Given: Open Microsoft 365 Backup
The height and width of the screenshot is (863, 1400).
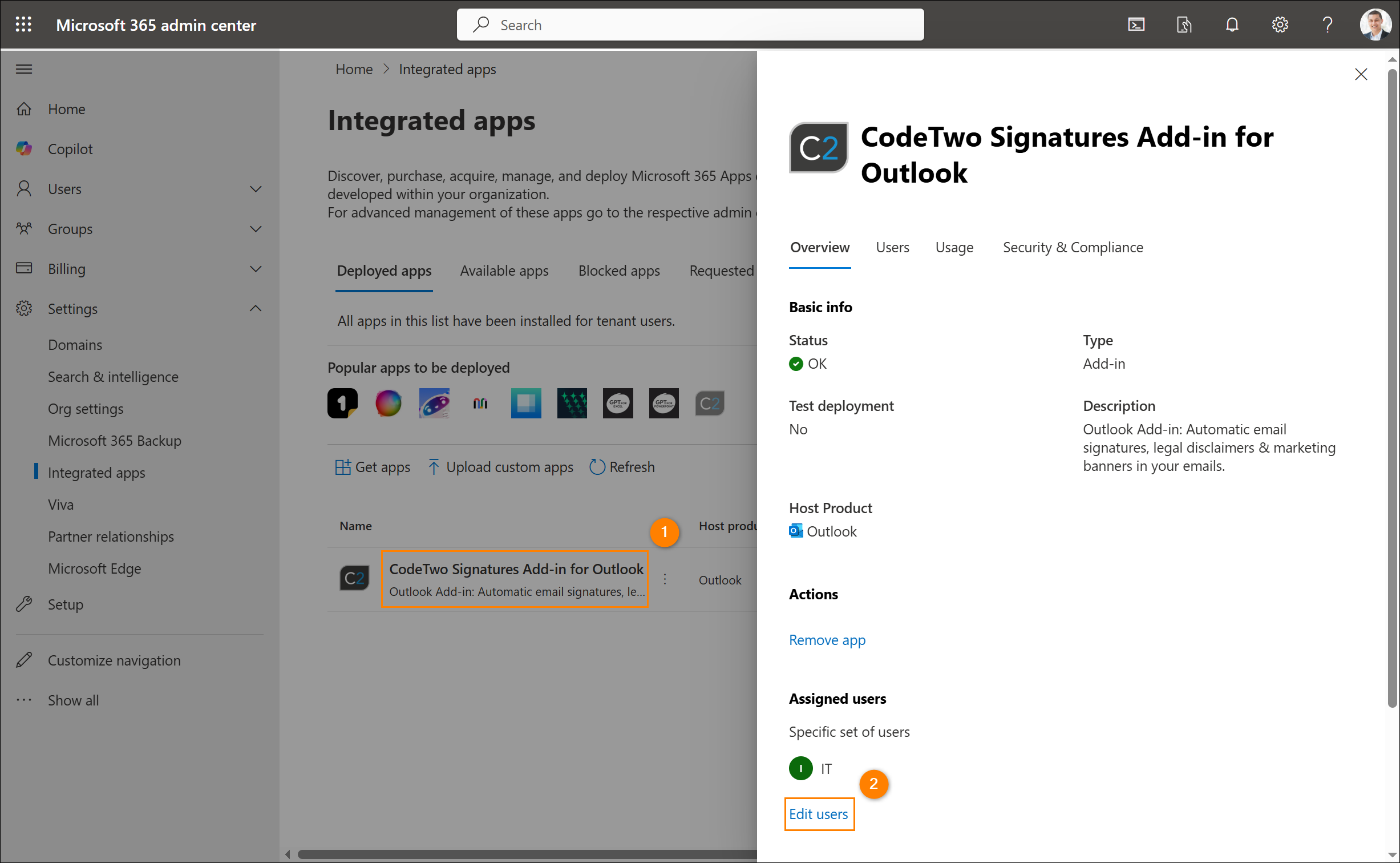Looking at the screenshot, I should coord(115,441).
